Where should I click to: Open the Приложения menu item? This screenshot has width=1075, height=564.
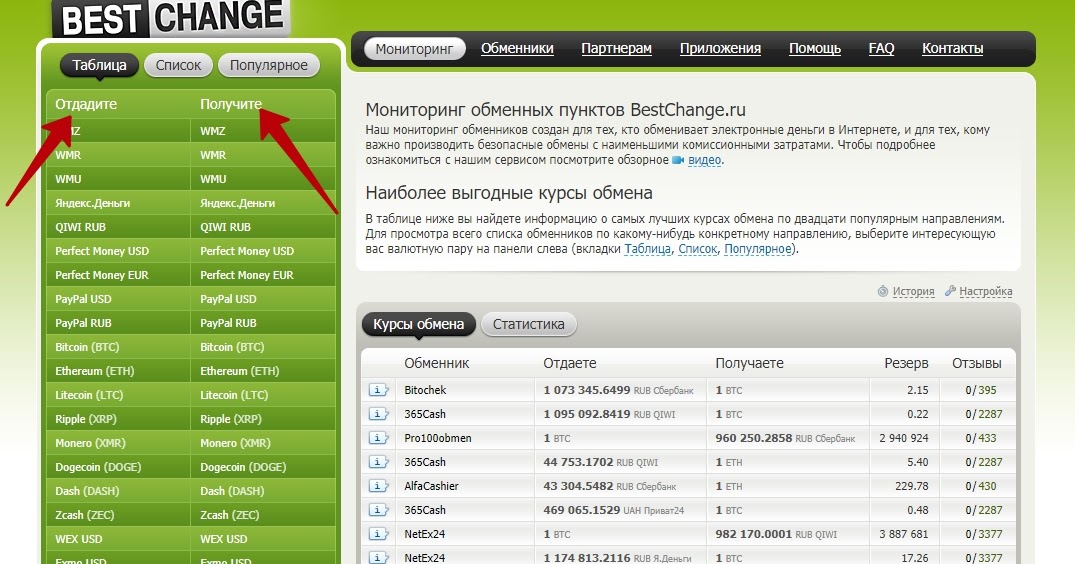pyautogui.click(x=721, y=49)
